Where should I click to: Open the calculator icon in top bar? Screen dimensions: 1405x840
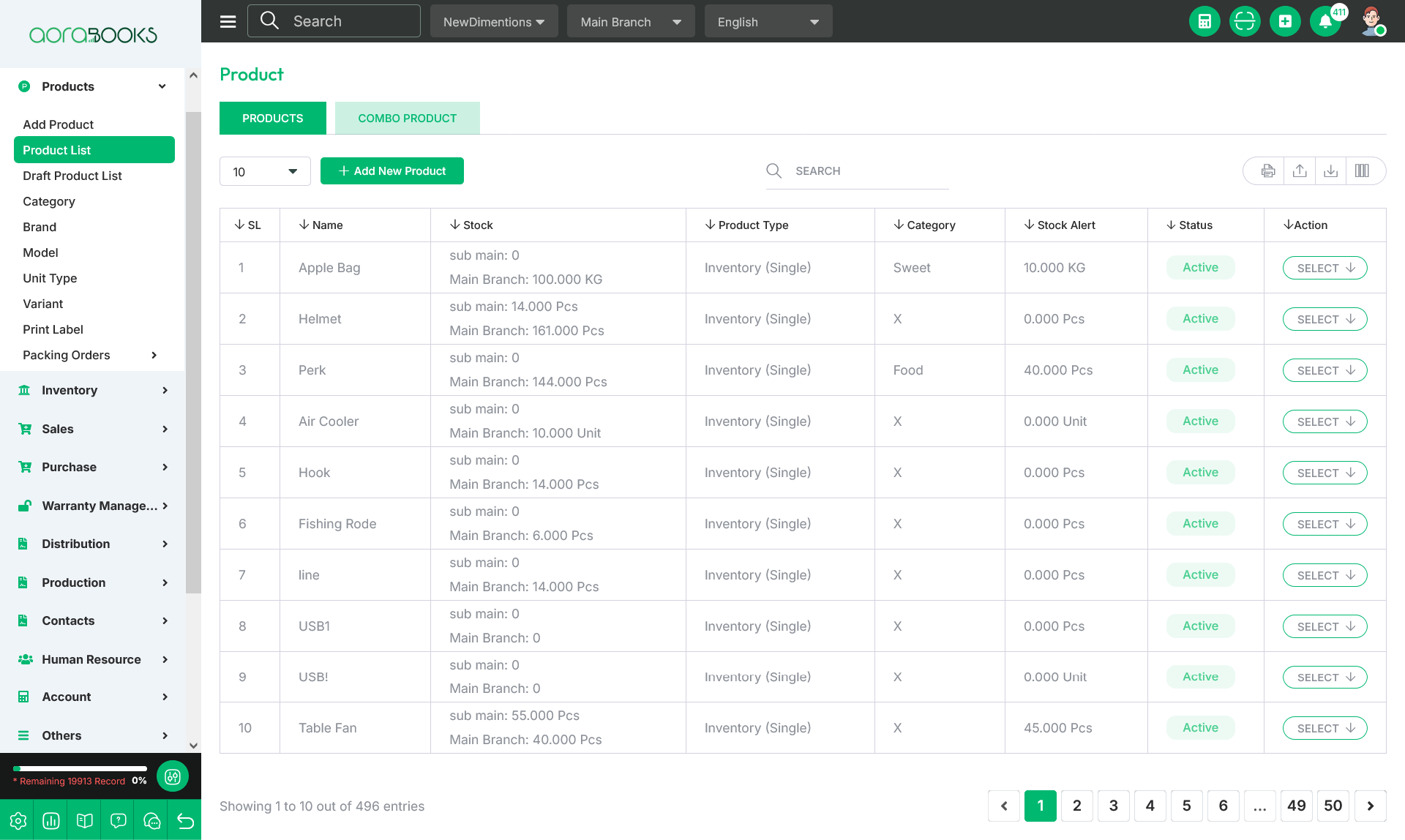1204,21
